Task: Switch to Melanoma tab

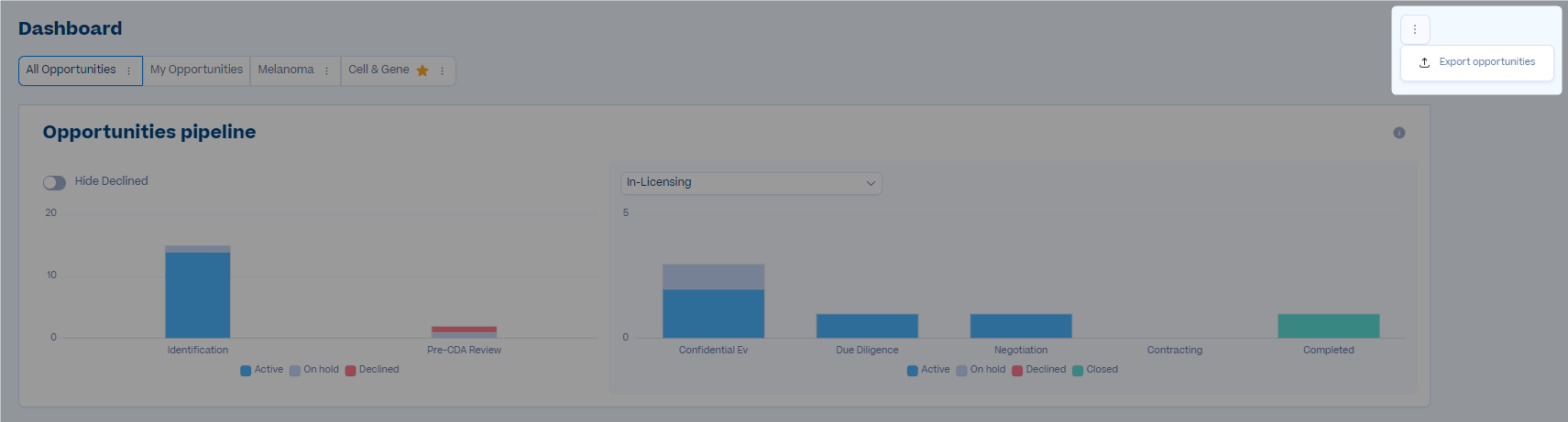Action: [x=285, y=70]
